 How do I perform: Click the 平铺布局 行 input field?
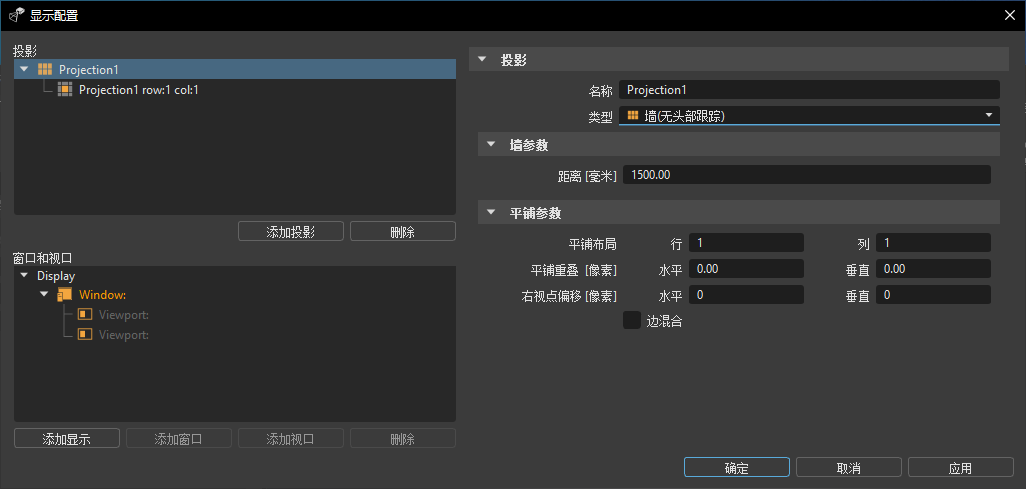(747, 243)
